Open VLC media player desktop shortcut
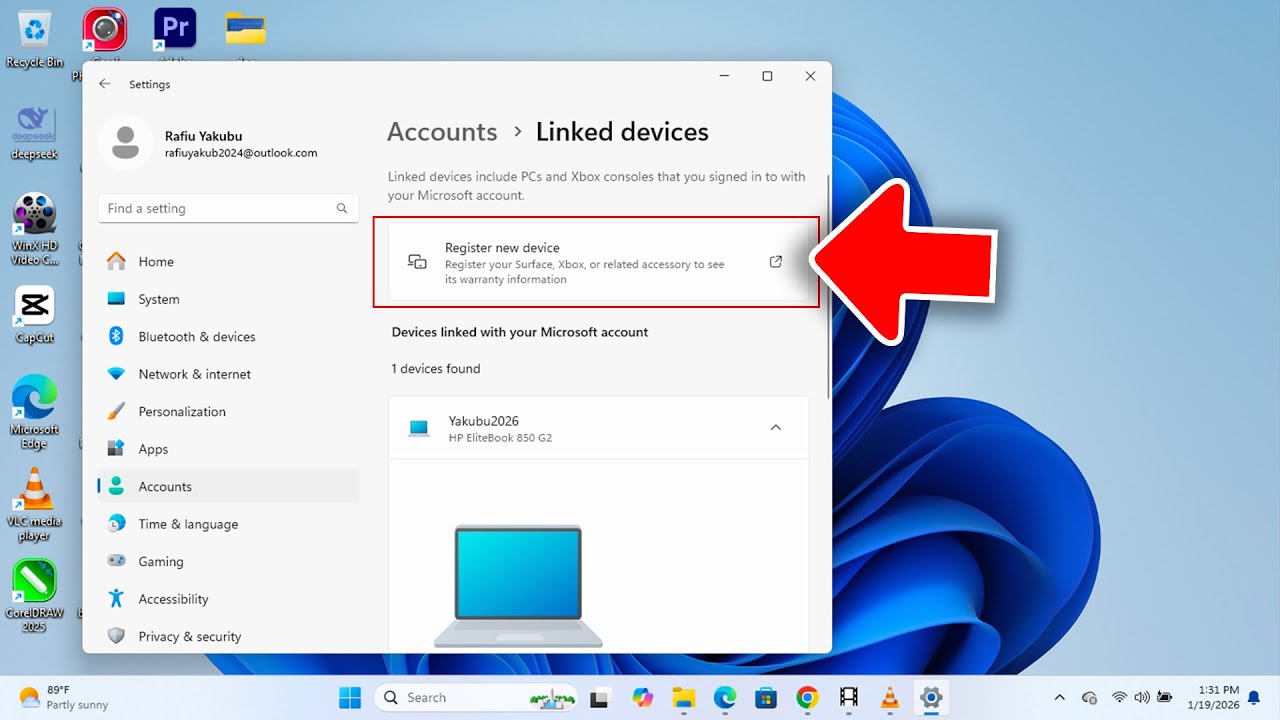 35,504
